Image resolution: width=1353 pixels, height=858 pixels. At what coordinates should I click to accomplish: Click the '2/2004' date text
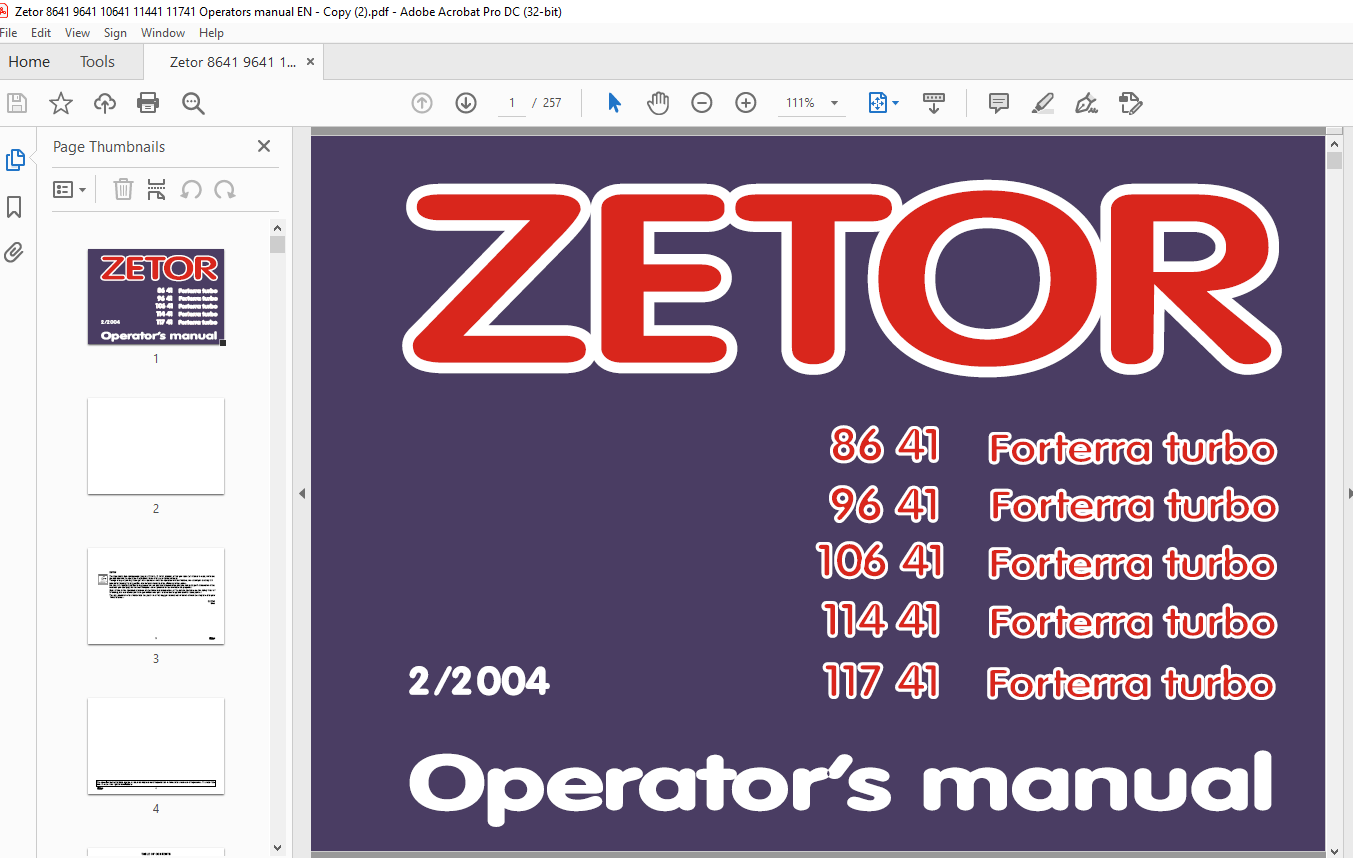479,682
